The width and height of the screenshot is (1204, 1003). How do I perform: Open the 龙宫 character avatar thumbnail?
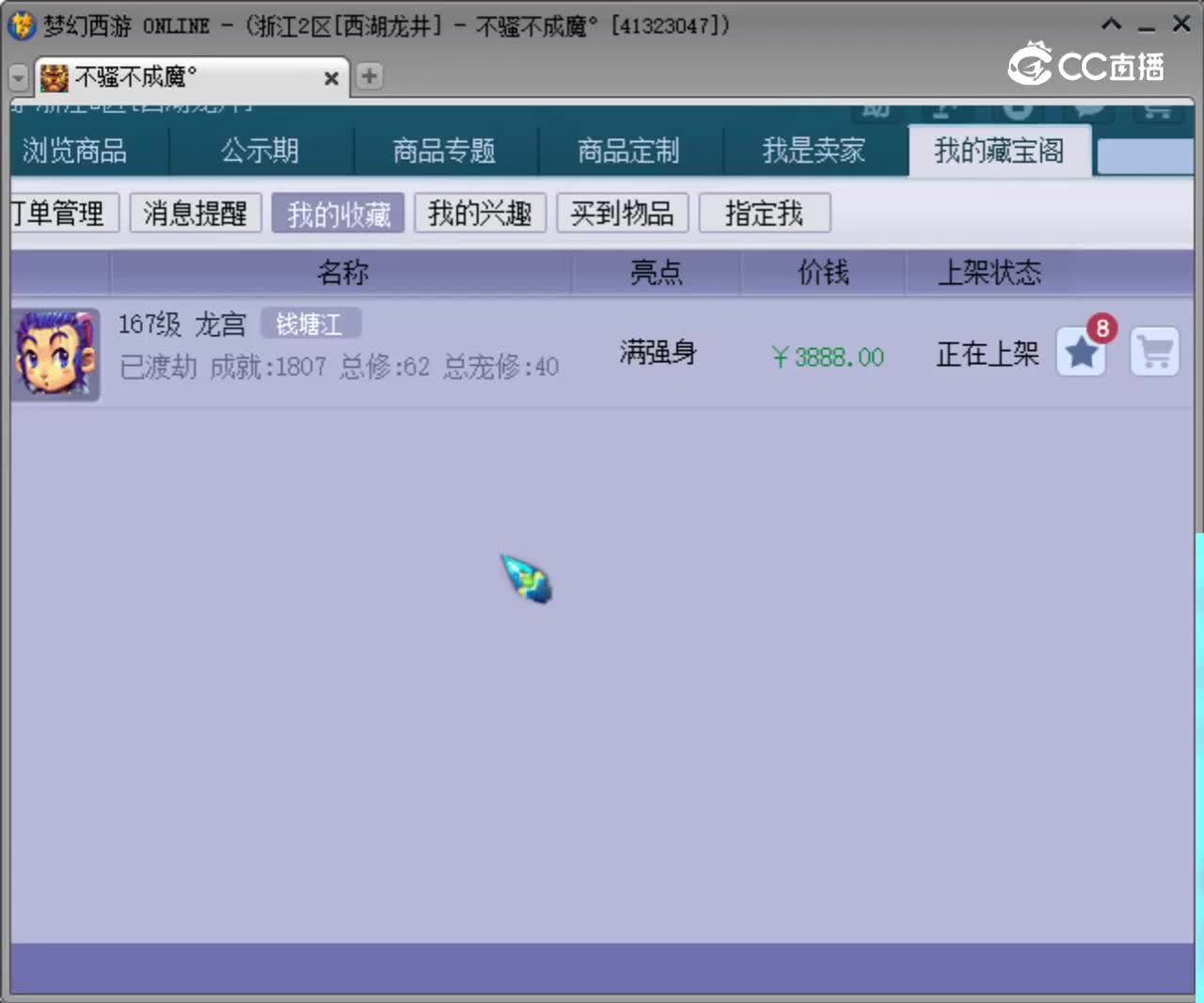(x=55, y=354)
